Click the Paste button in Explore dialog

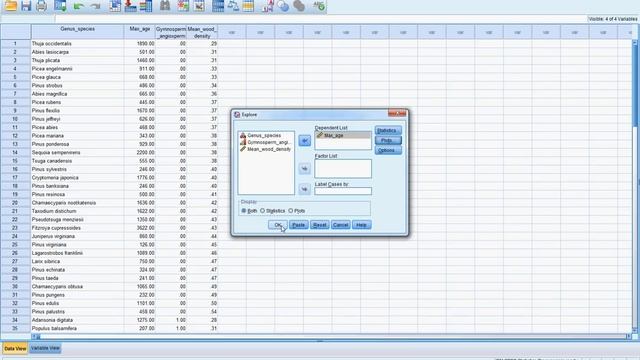[299, 225]
